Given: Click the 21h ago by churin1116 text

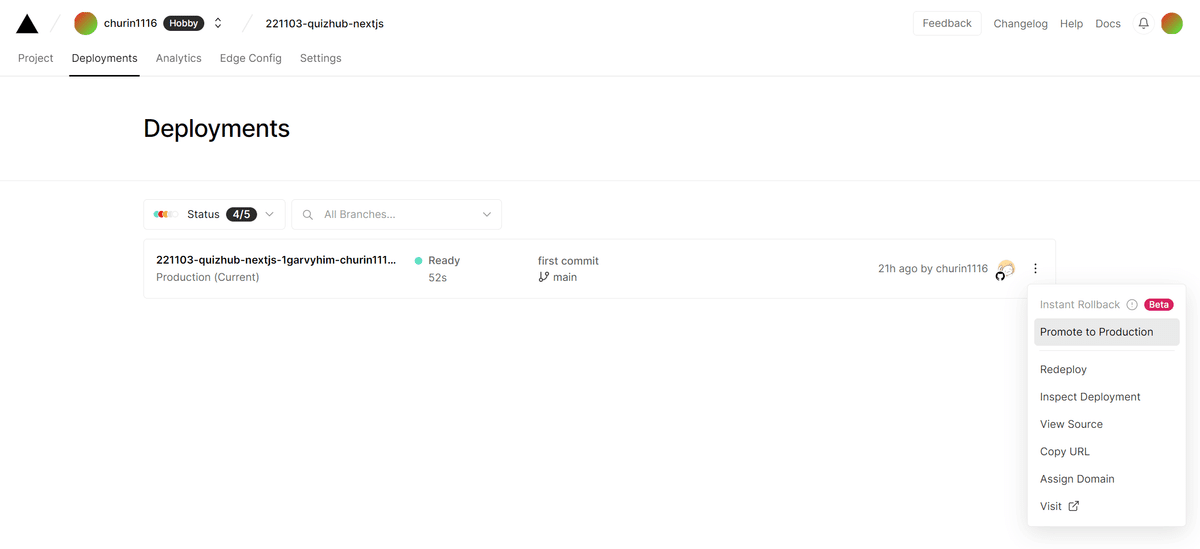Looking at the screenshot, I should 933,269.
